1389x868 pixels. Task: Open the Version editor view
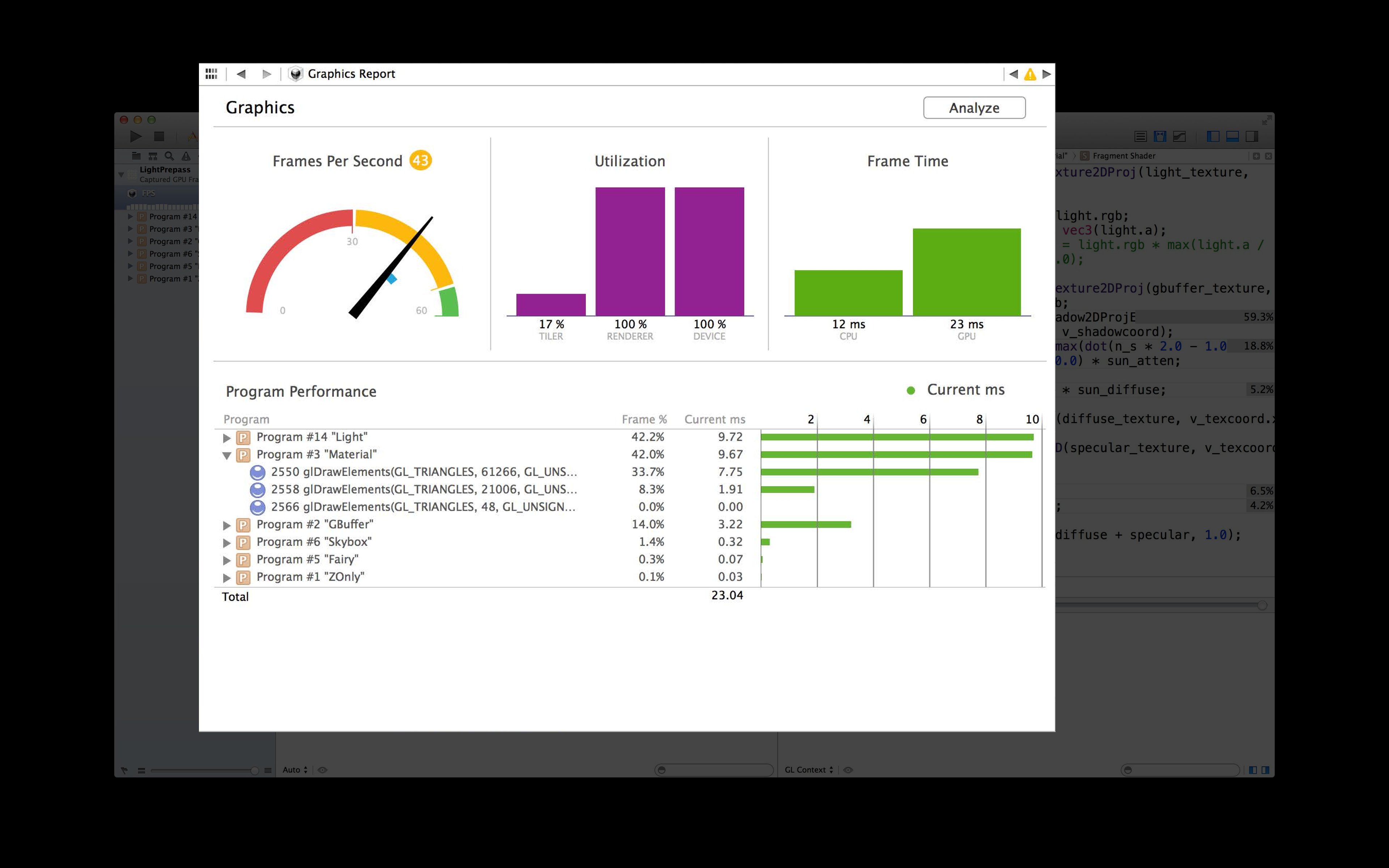(1180, 137)
